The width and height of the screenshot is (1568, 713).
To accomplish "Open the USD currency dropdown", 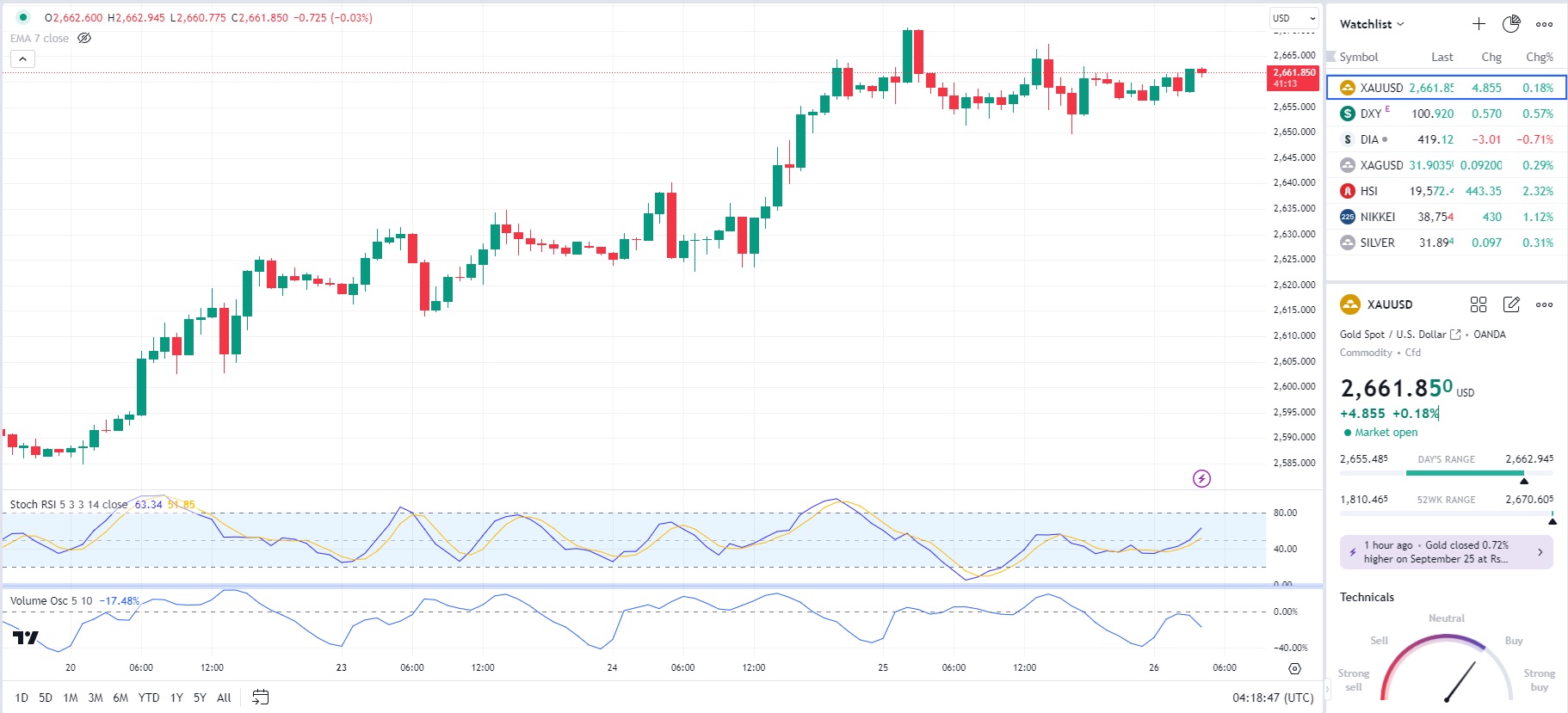I will coord(1293,18).
